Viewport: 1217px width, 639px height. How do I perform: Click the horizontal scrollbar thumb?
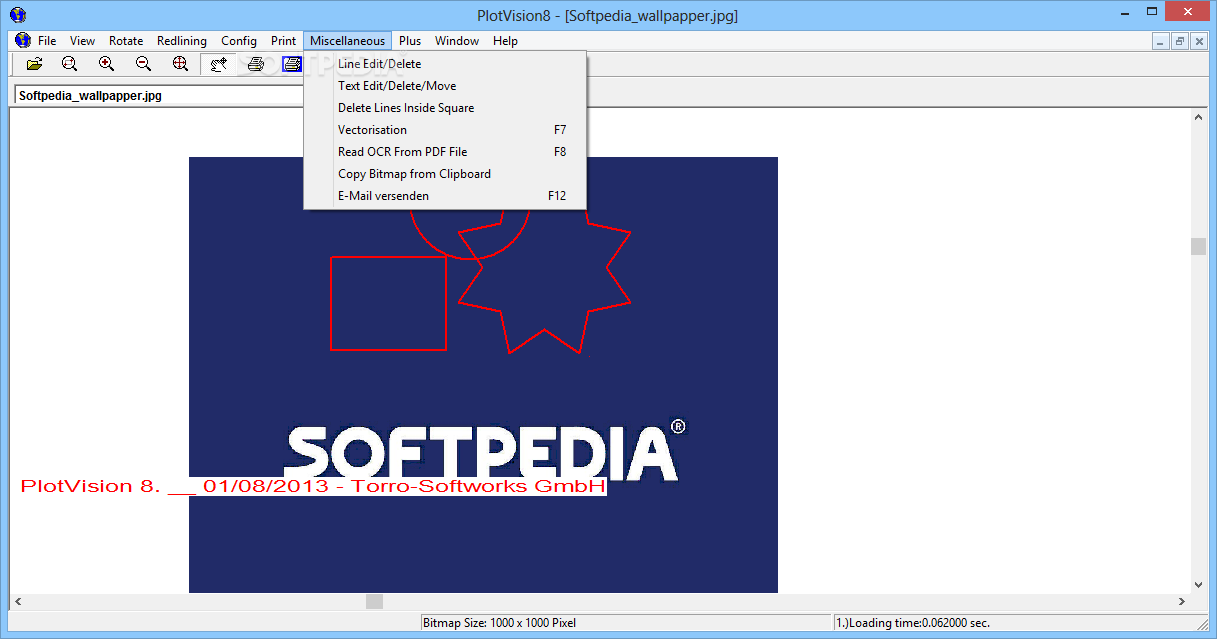pyautogui.click(x=374, y=602)
